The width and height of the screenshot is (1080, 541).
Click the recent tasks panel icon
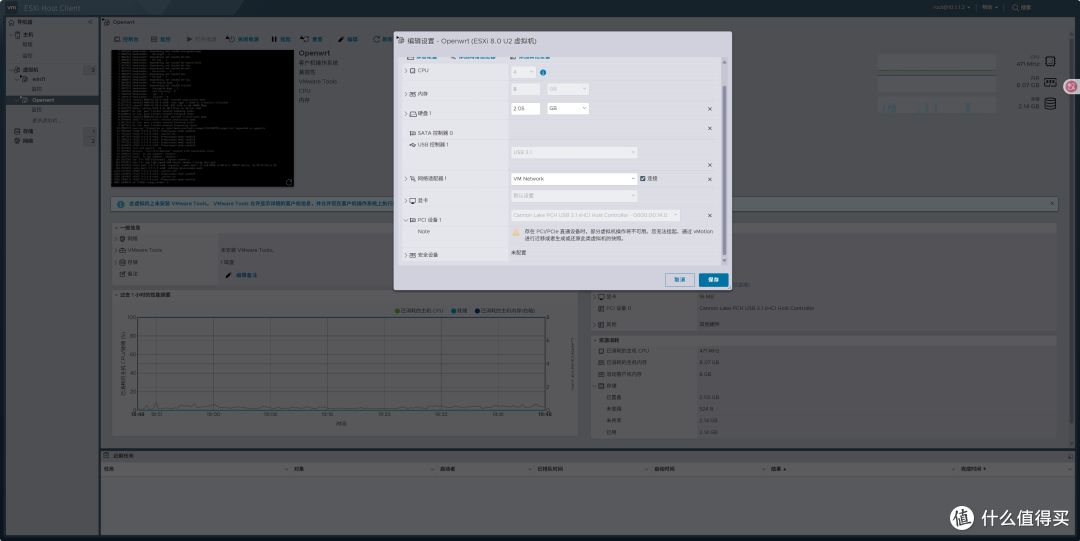tap(106, 456)
